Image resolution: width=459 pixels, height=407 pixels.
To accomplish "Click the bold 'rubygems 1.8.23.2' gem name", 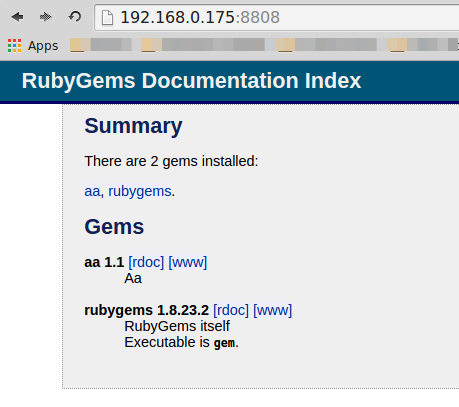I will [146, 310].
